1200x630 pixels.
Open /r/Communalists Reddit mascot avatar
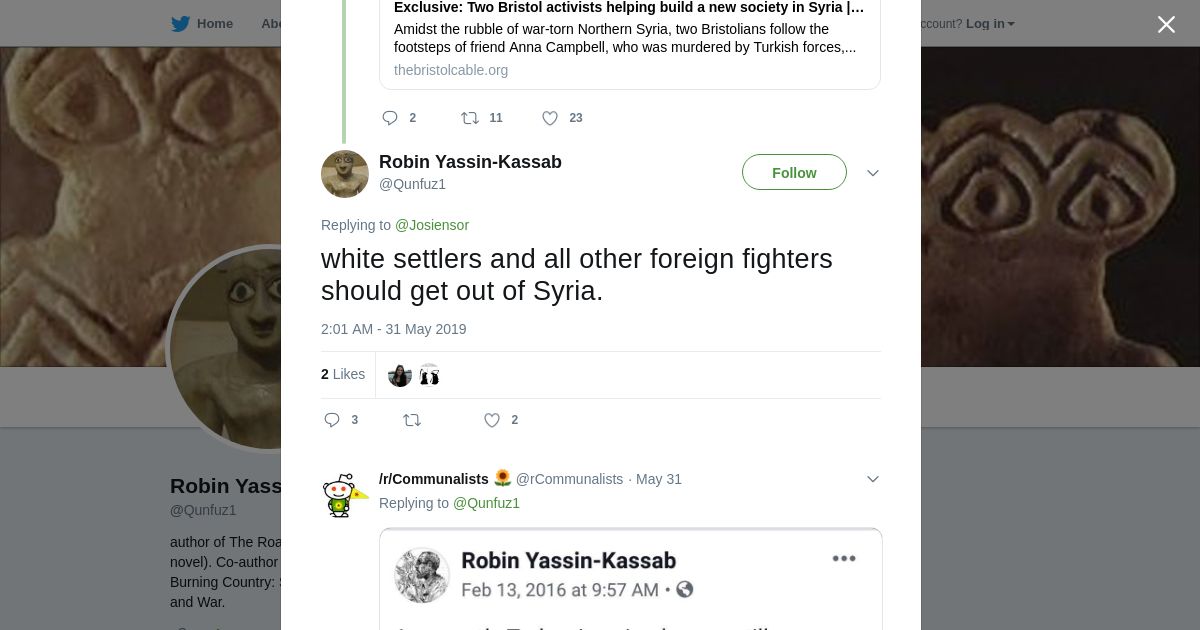pos(345,496)
